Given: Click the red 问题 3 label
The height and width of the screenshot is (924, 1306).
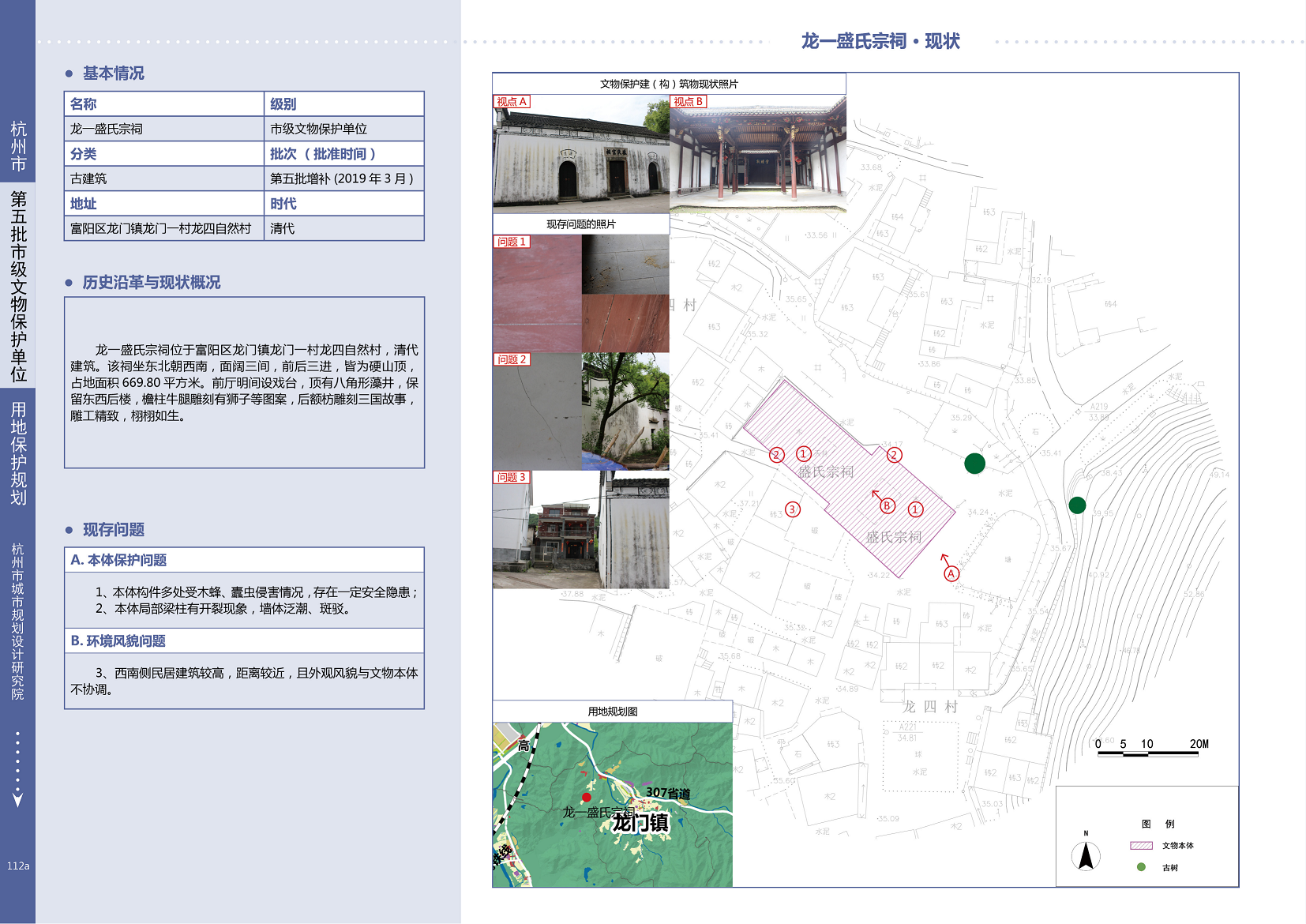Looking at the screenshot, I should [512, 477].
